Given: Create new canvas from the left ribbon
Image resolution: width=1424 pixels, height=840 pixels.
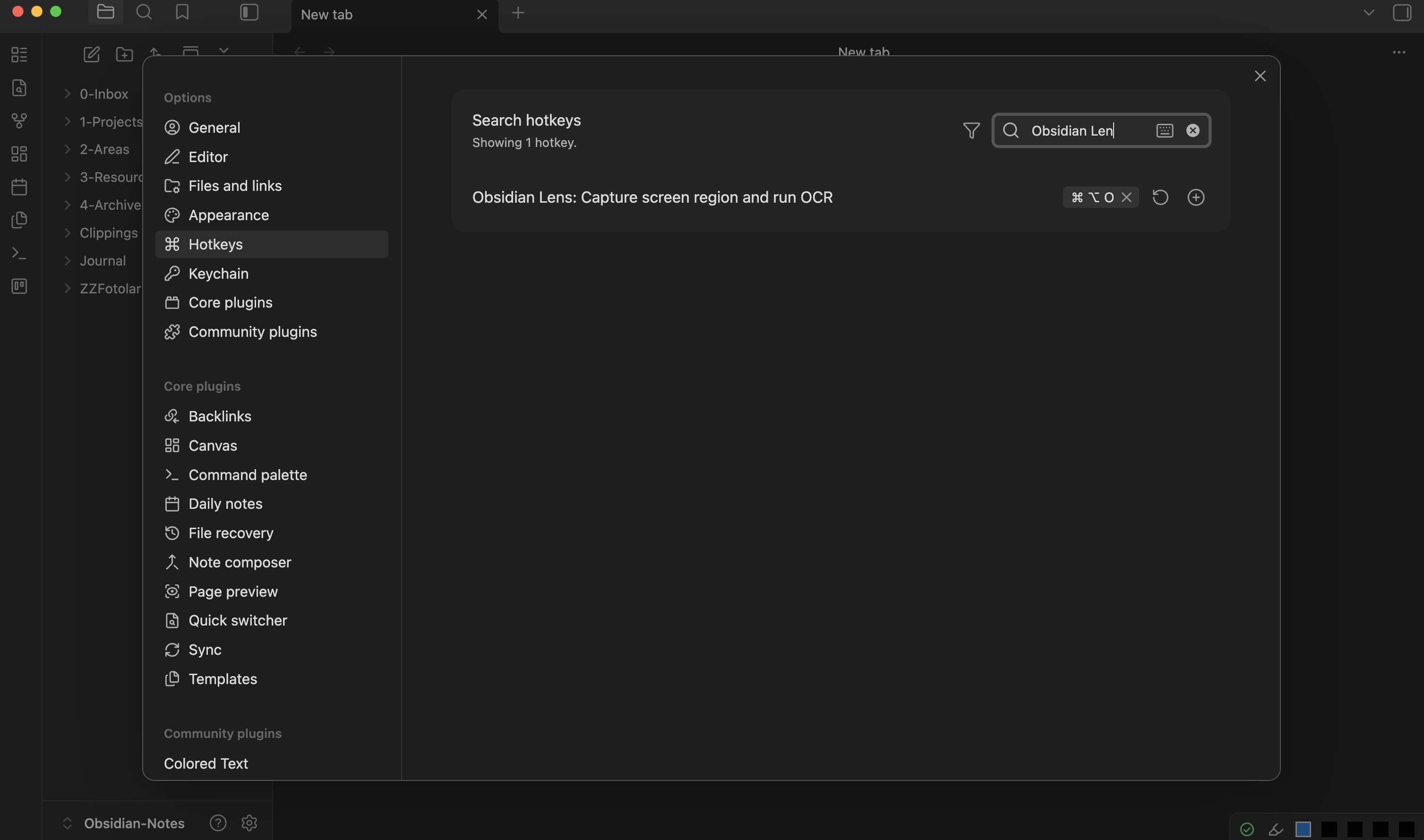Looking at the screenshot, I should coord(19,154).
